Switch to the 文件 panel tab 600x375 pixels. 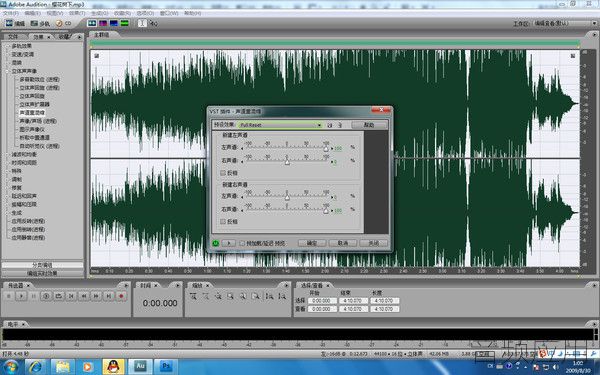(x=13, y=37)
